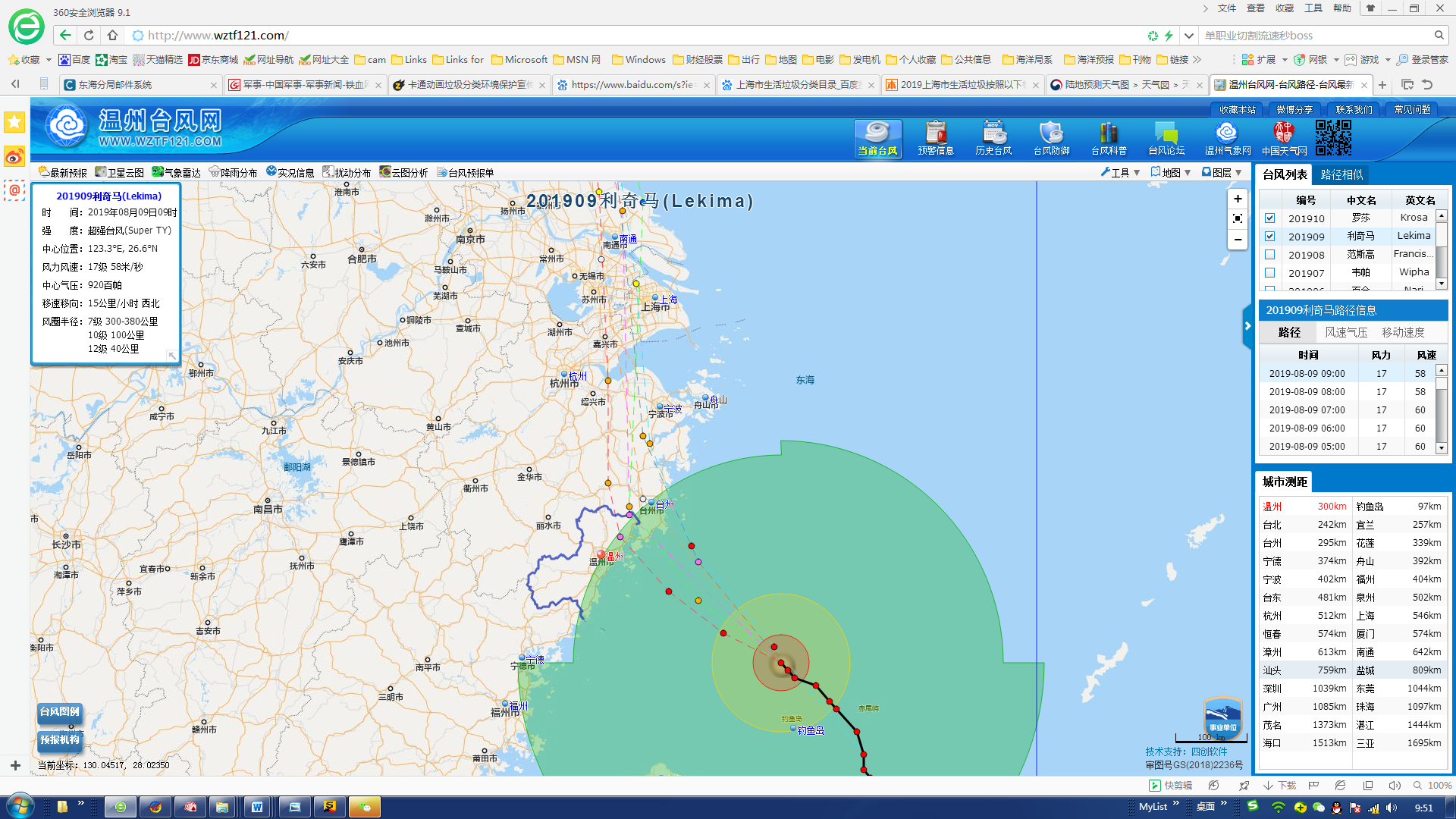Click map zoom in plus button
The height and width of the screenshot is (819, 1456).
(x=1238, y=199)
